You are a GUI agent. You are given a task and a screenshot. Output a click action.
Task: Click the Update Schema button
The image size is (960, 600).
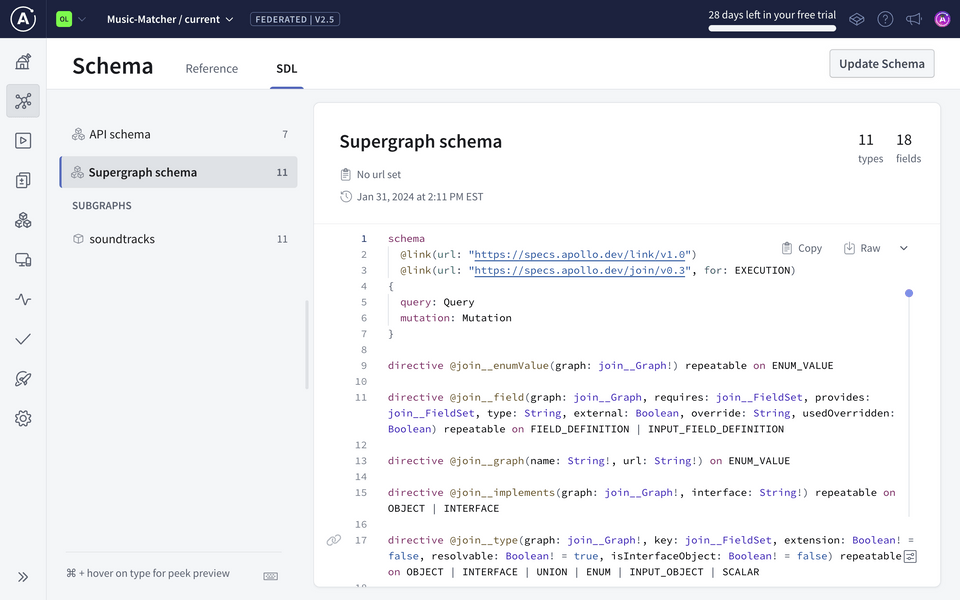880,63
